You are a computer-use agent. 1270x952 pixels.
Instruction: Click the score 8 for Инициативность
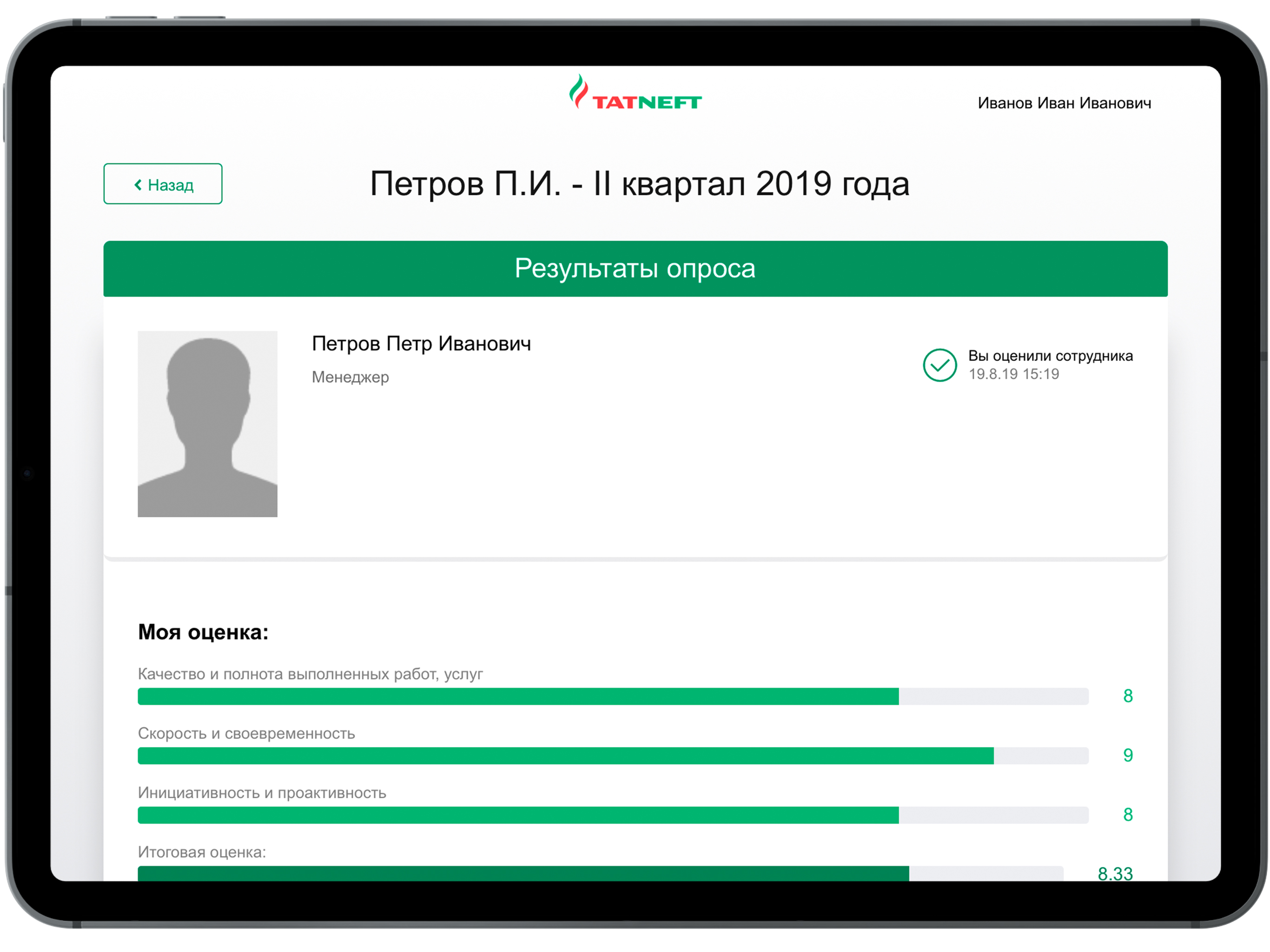coord(1128,815)
